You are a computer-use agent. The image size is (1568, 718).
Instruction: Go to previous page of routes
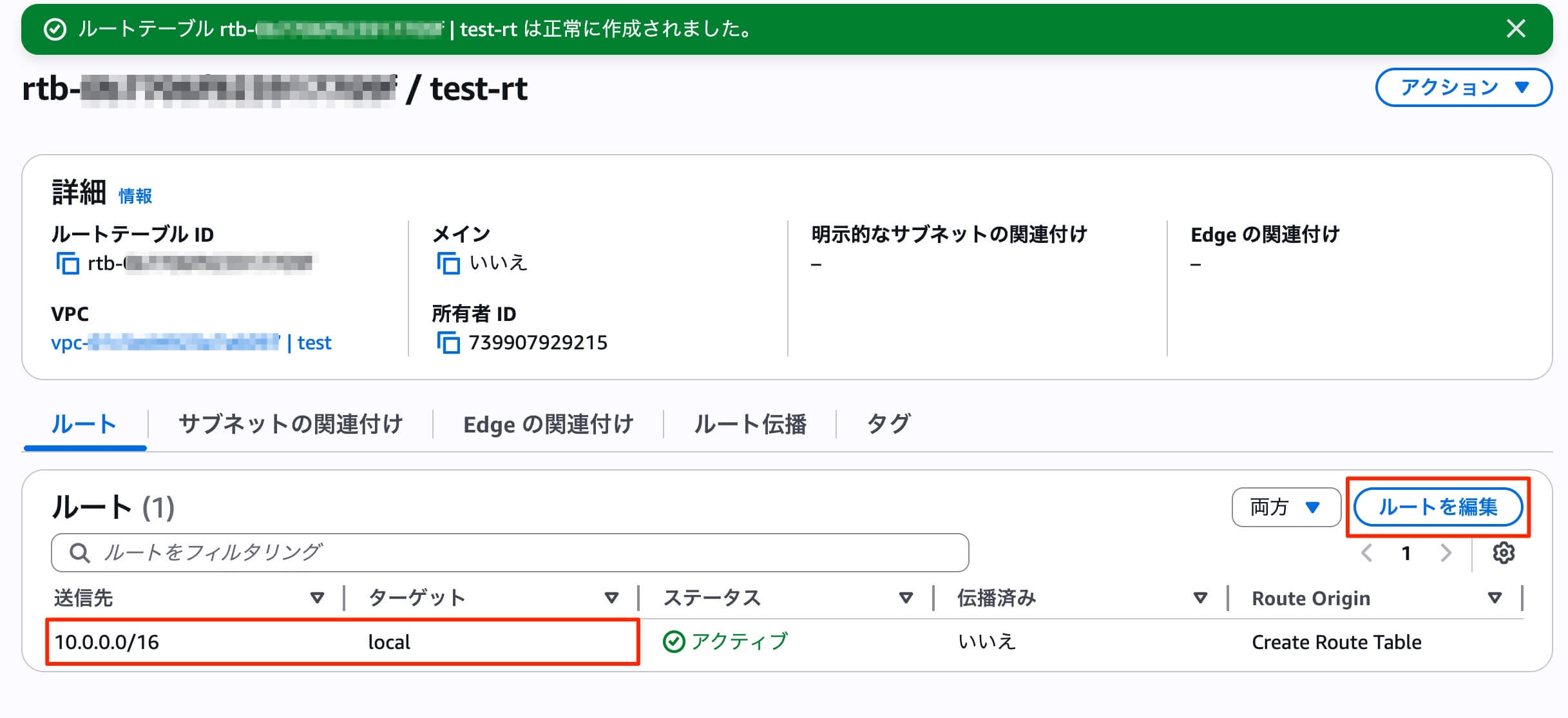tap(1366, 552)
